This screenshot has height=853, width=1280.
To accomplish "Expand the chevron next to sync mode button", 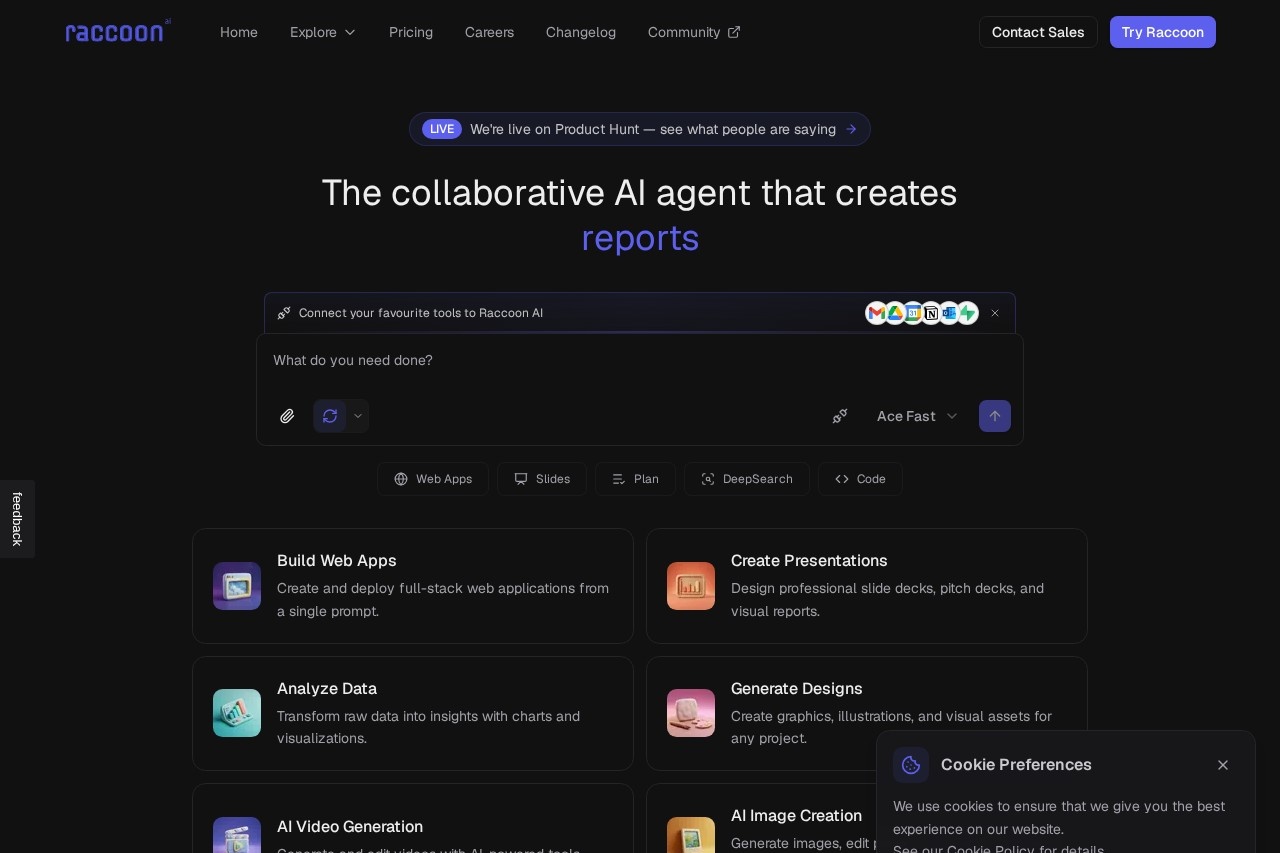I will point(358,416).
